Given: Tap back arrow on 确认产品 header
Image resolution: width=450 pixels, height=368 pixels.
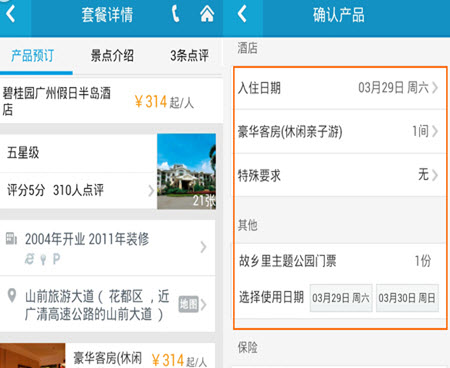Looking at the screenshot, I should pos(243,14).
